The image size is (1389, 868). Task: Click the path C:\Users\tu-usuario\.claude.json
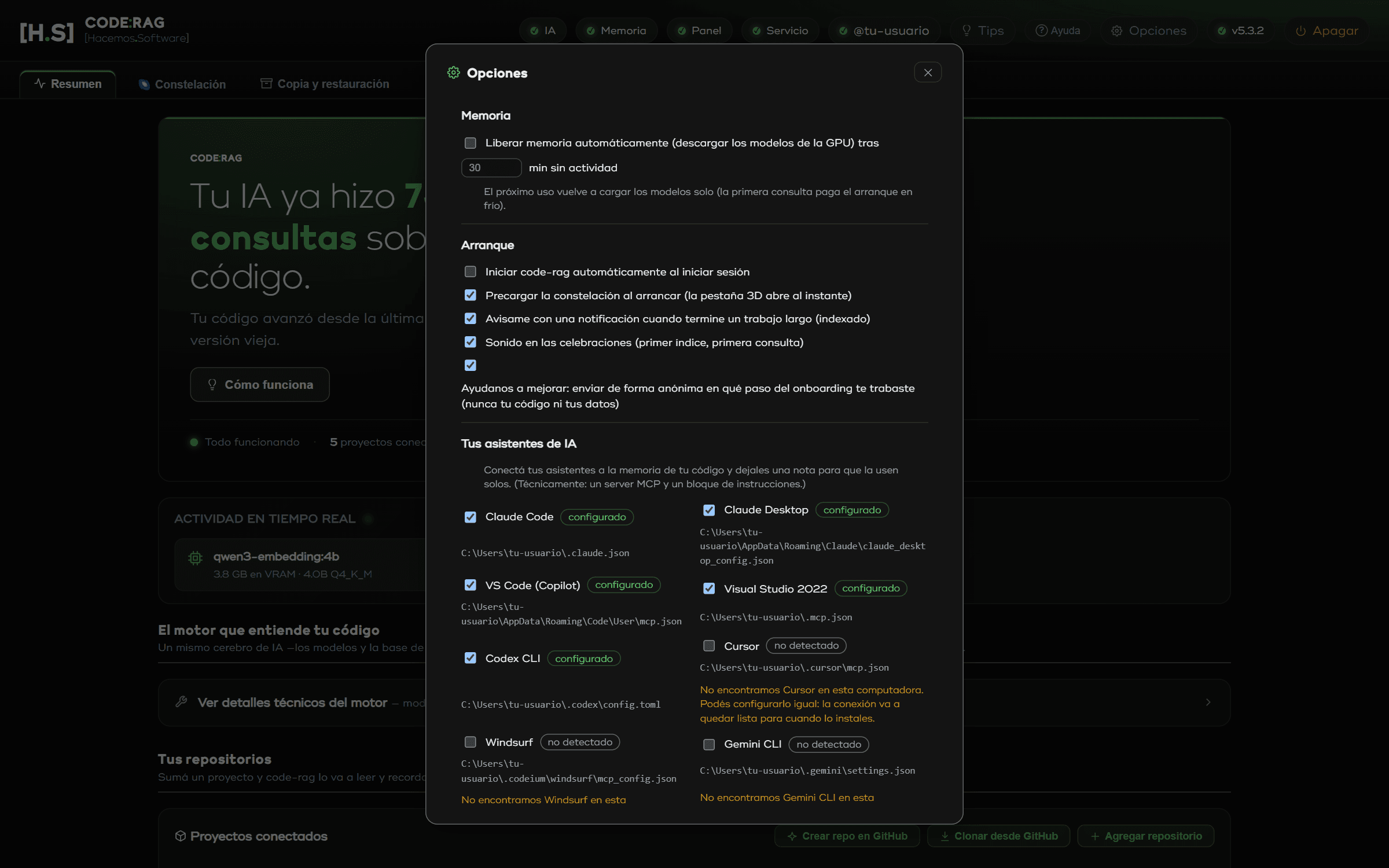coord(545,553)
